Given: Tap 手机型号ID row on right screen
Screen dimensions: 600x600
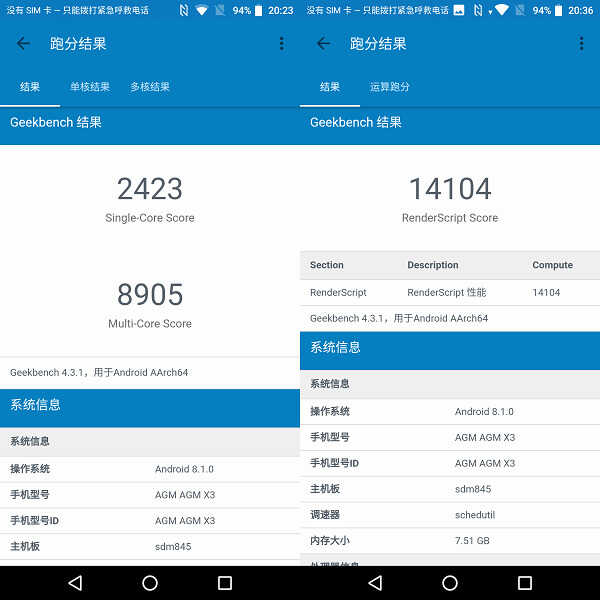Looking at the screenshot, I should [450, 463].
